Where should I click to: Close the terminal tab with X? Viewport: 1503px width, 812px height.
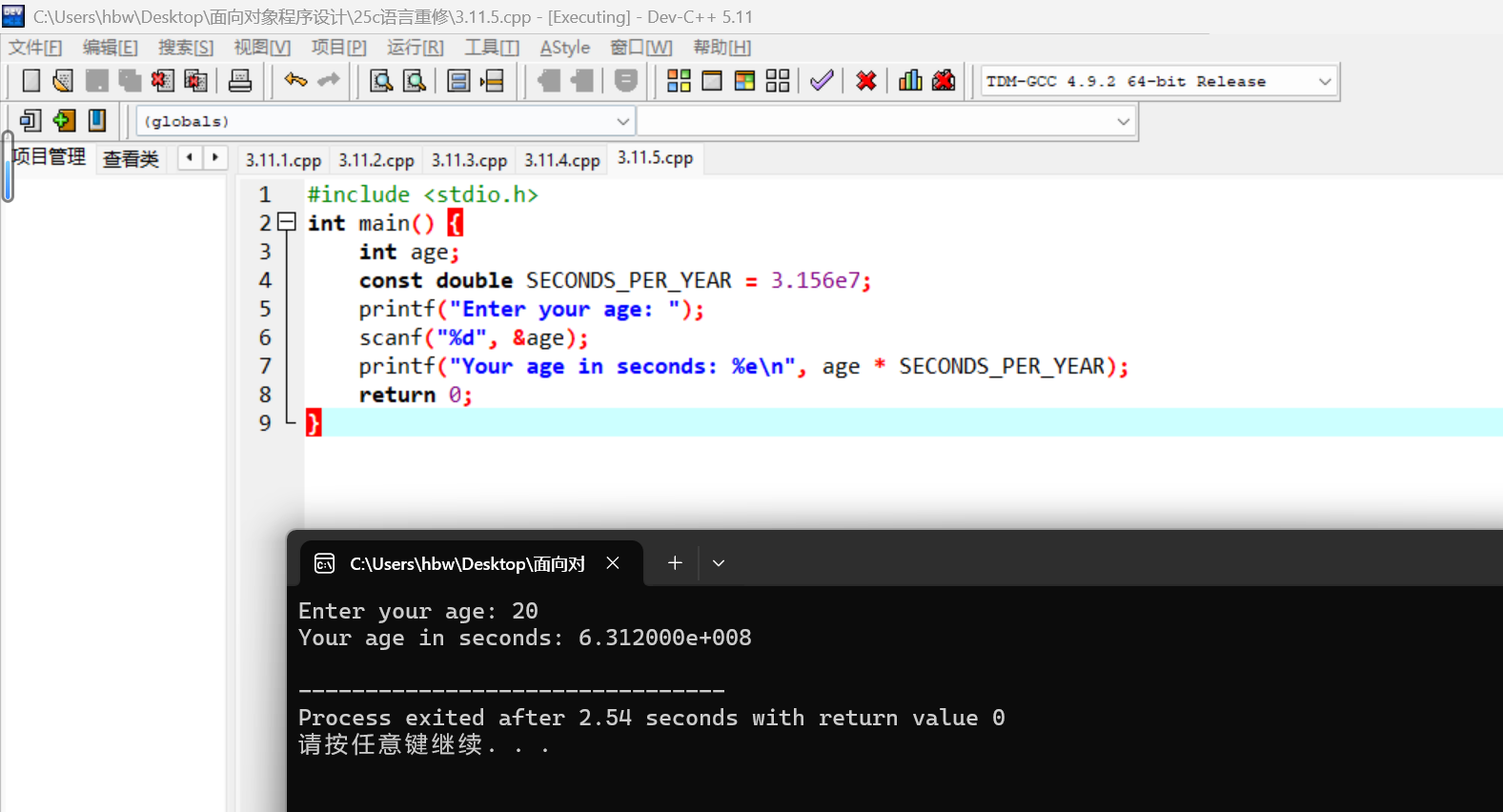[x=613, y=563]
